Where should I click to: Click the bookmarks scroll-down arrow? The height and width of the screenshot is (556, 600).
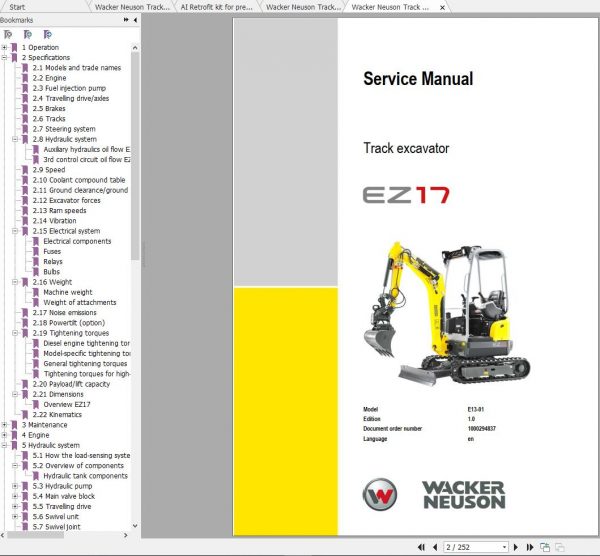coord(135,526)
